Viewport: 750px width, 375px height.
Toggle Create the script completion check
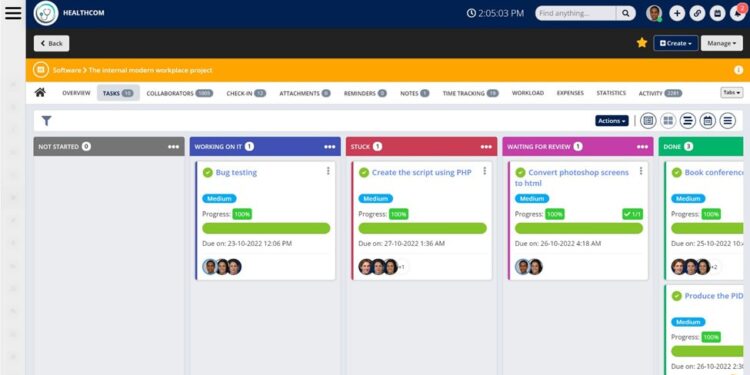tap(364, 173)
